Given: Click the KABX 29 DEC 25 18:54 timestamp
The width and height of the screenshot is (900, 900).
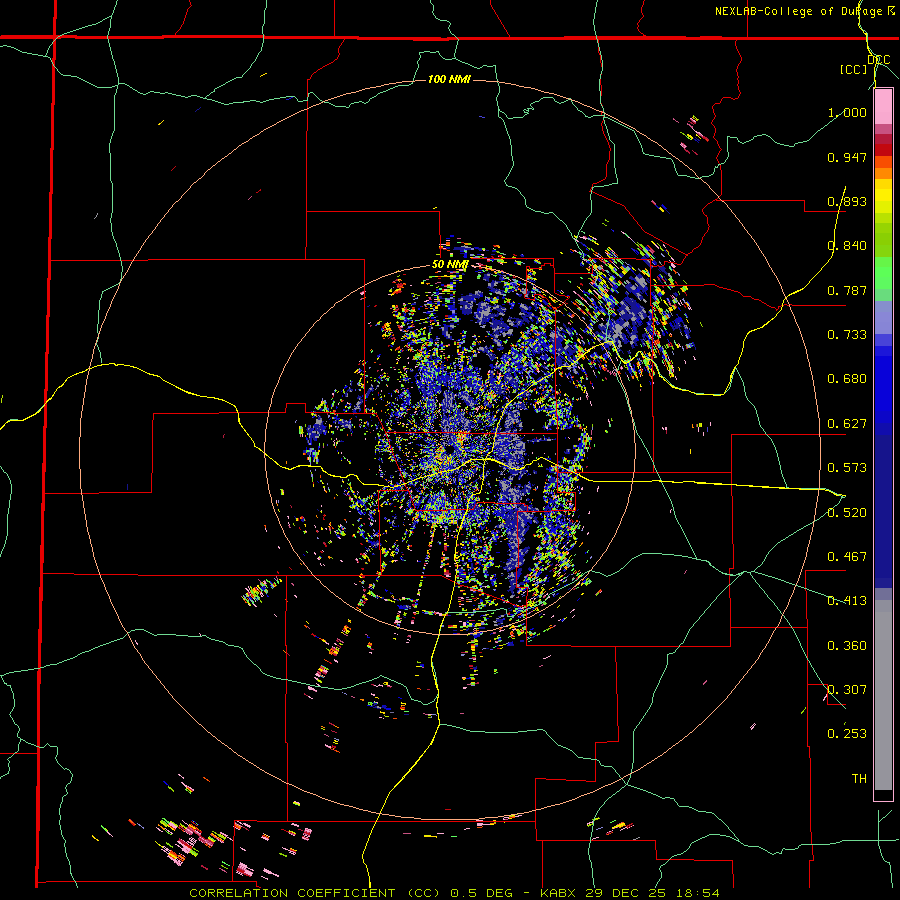Looking at the screenshot, I should pyautogui.click(x=630, y=893).
